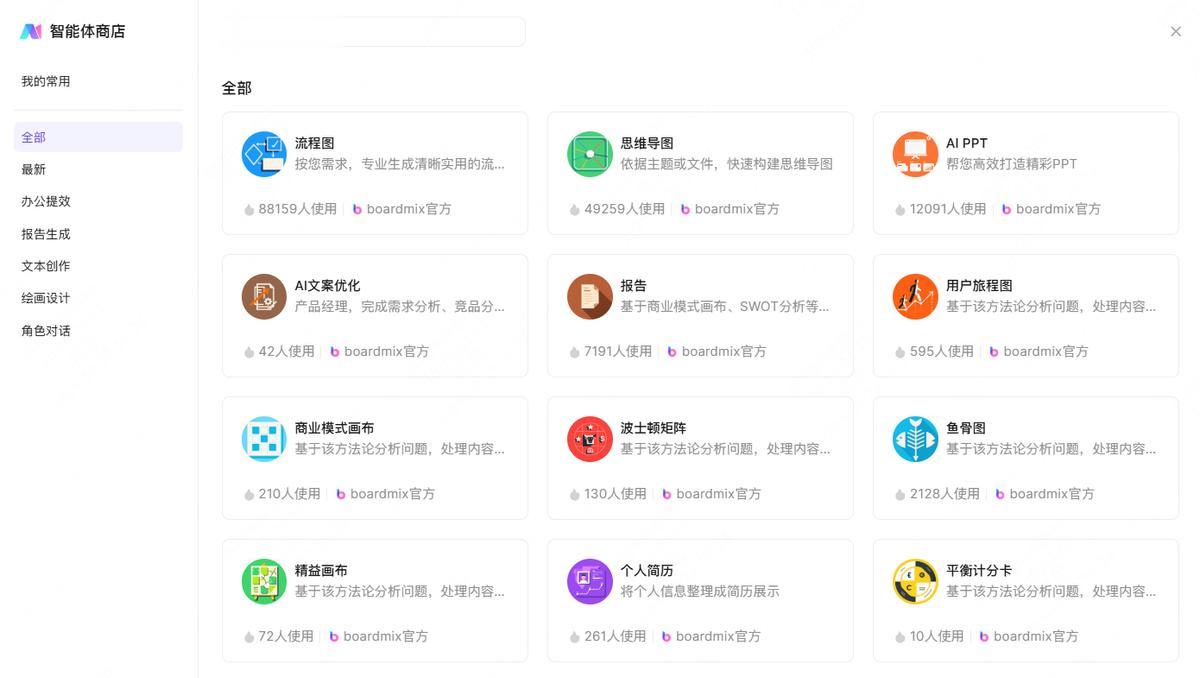Screen dimensions: 1200x678
Task: Click the search input field at top
Action: [x=375, y=31]
